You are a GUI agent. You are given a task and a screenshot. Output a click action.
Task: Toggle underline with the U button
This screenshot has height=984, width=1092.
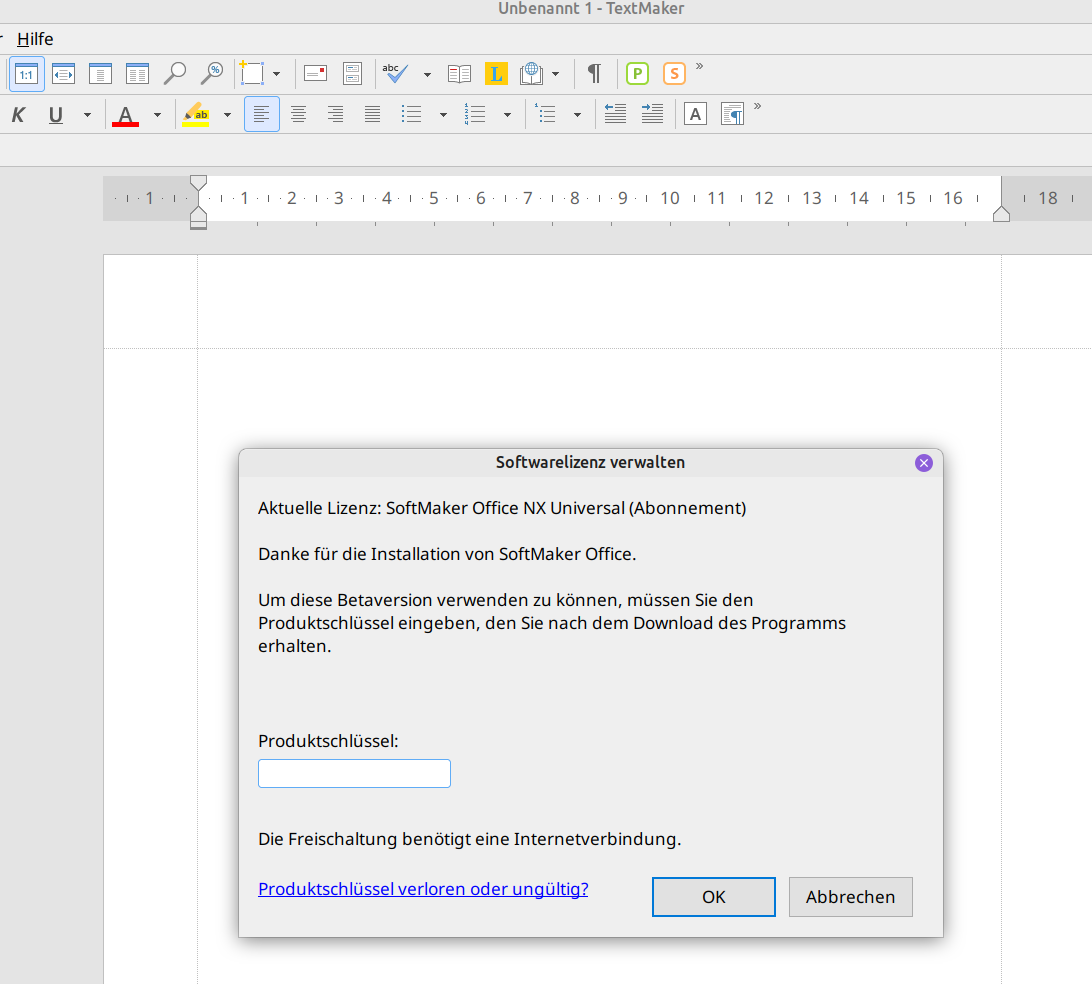pos(56,115)
